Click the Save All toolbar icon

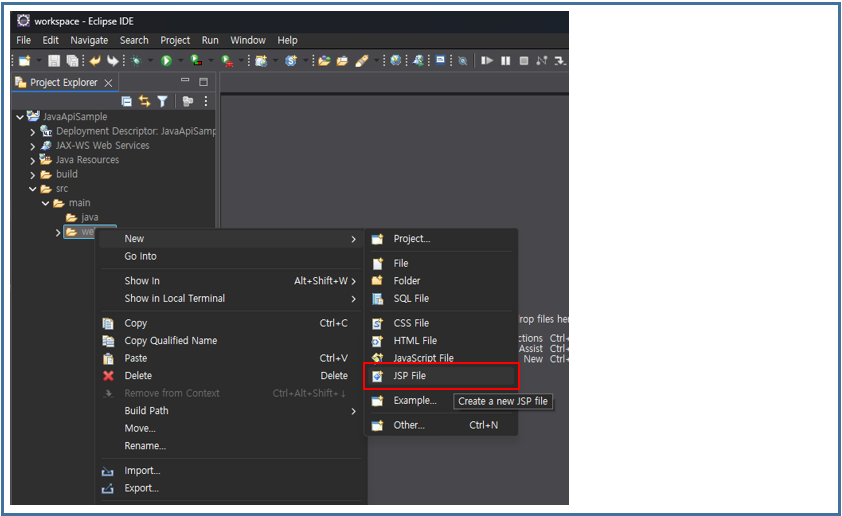(72, 61)
